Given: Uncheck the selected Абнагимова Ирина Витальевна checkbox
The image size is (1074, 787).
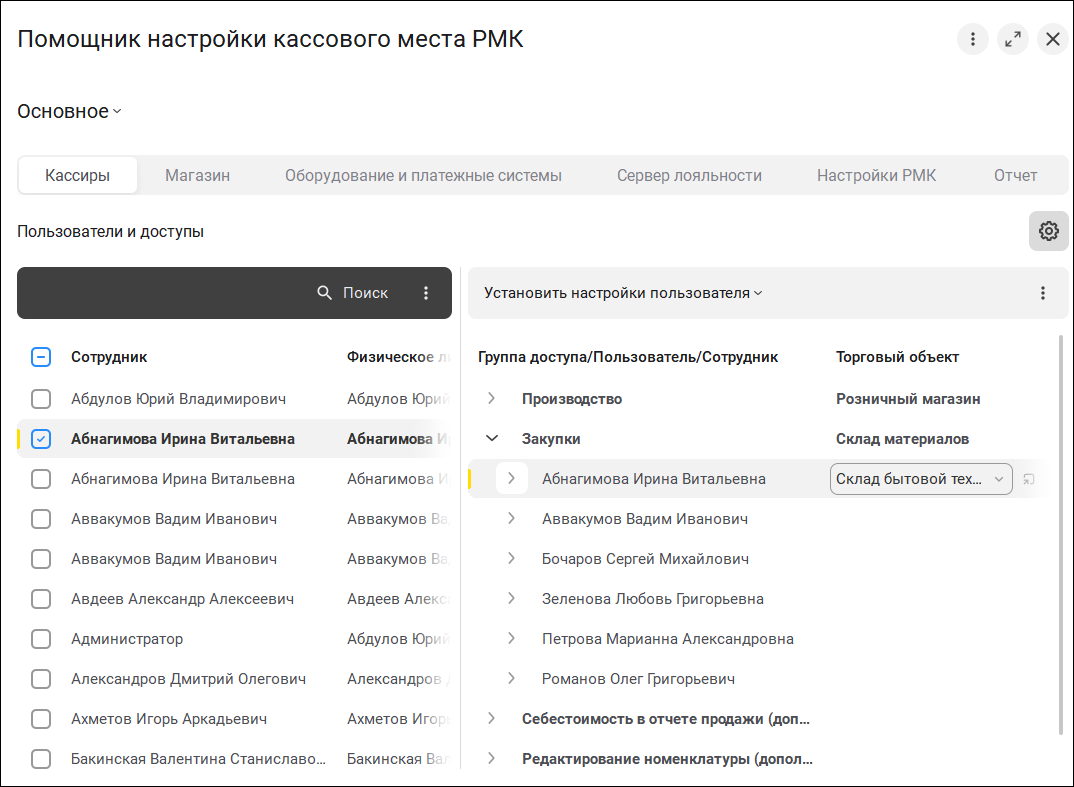Looking at the screenshot, I should 41,439.
